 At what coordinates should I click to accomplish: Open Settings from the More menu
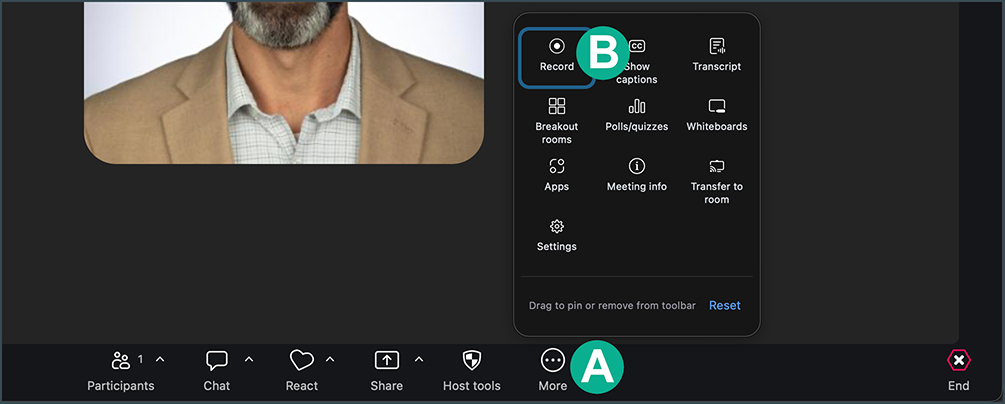[556, 235]
